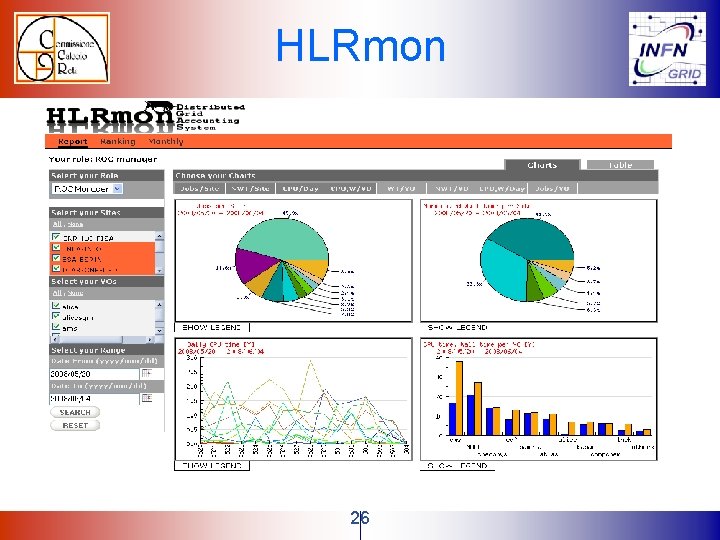The width and height of the screenshot is (720, 540).
Task: Show legend for the wall time pie chart
Action: [457, 327]
